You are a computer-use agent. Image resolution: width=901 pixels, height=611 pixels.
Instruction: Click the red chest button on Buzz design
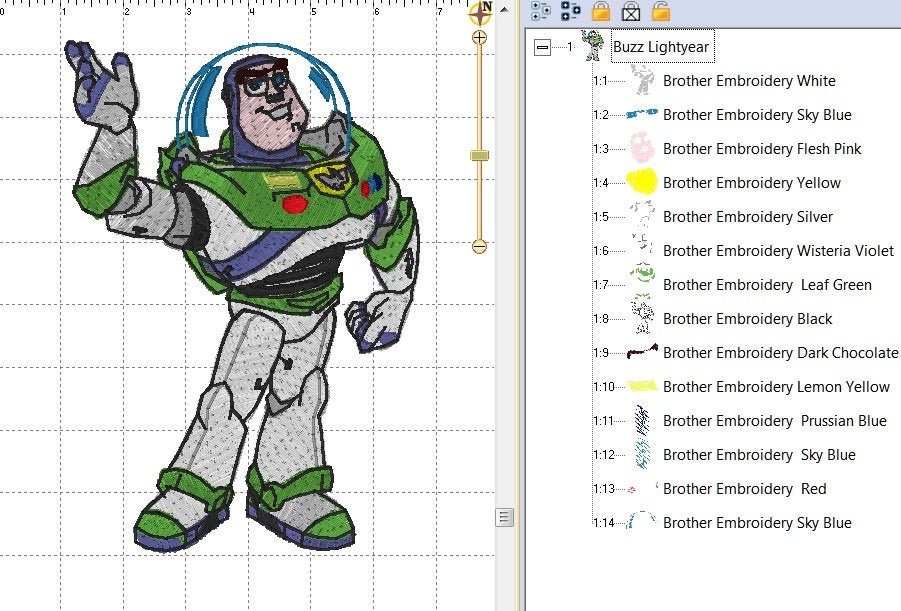click(x=295, y=204)
